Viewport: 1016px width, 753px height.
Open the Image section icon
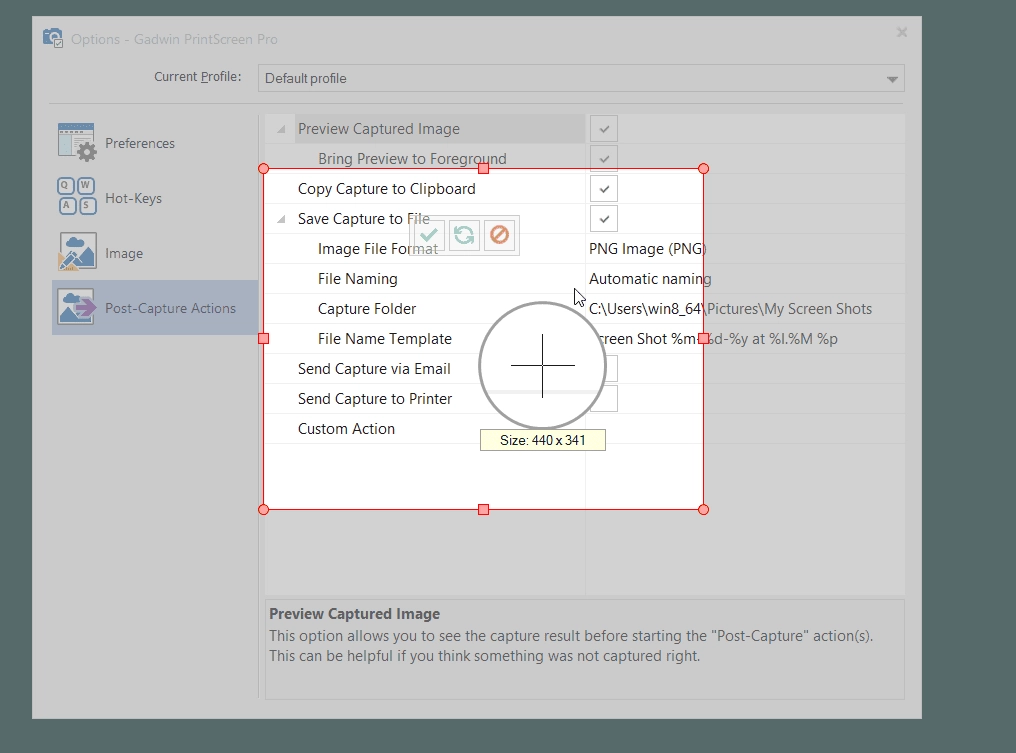pos(77,252)
